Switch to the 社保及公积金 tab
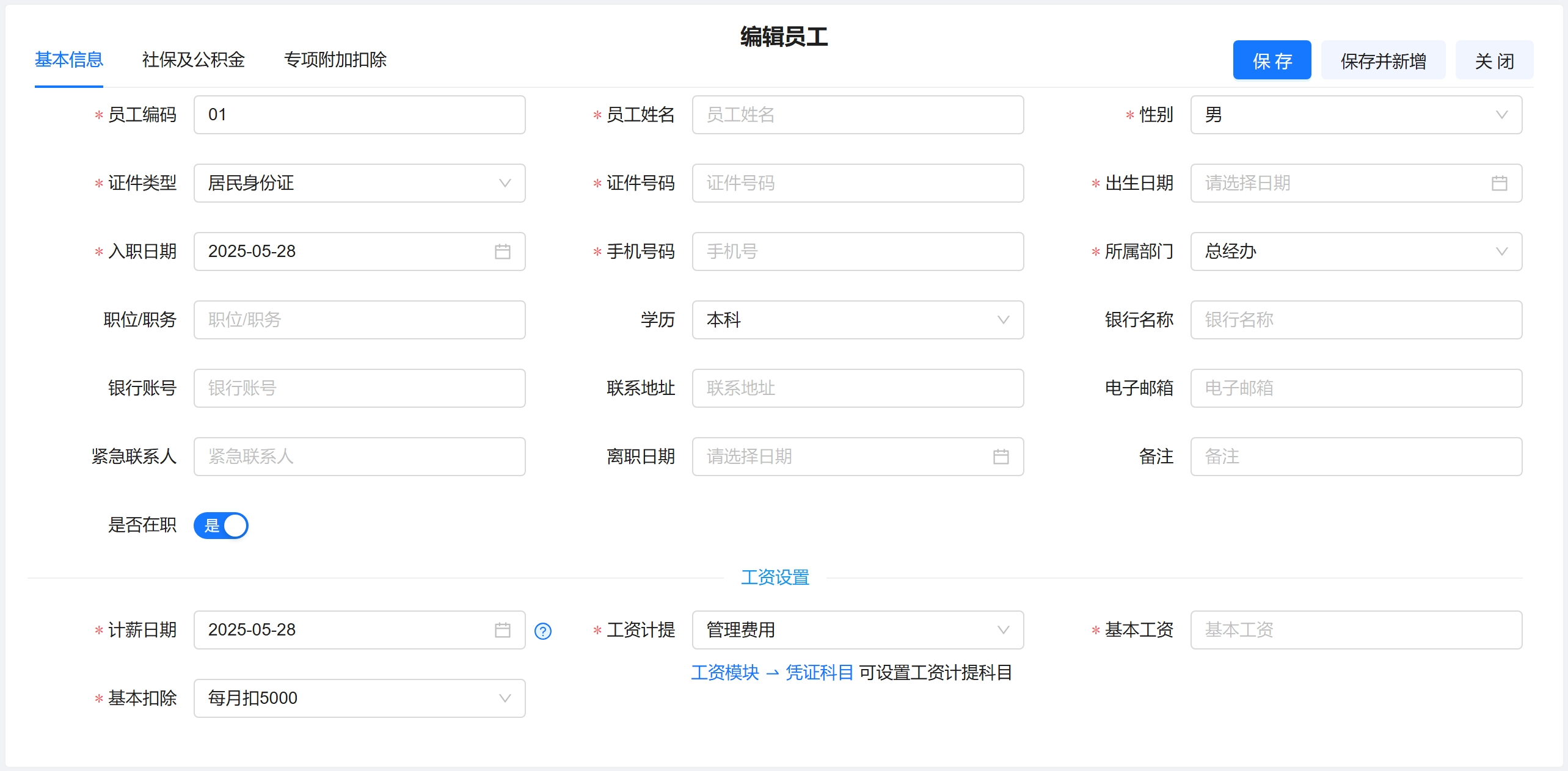Screen dimensions: 1568x771 coord(193,60)
